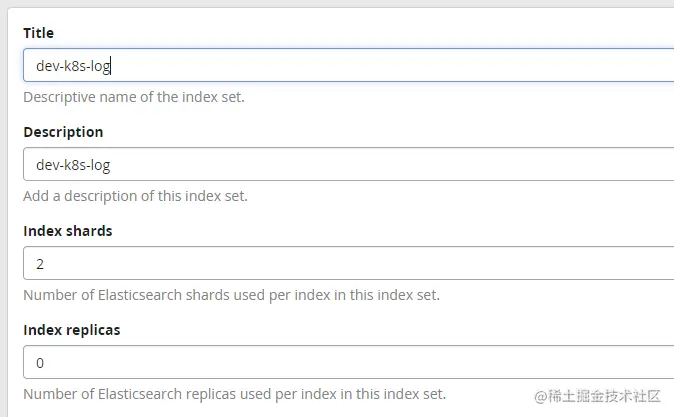Click the value 0 in Index replicas
Viewport: 674px width, 417px height.
[40, 363]
